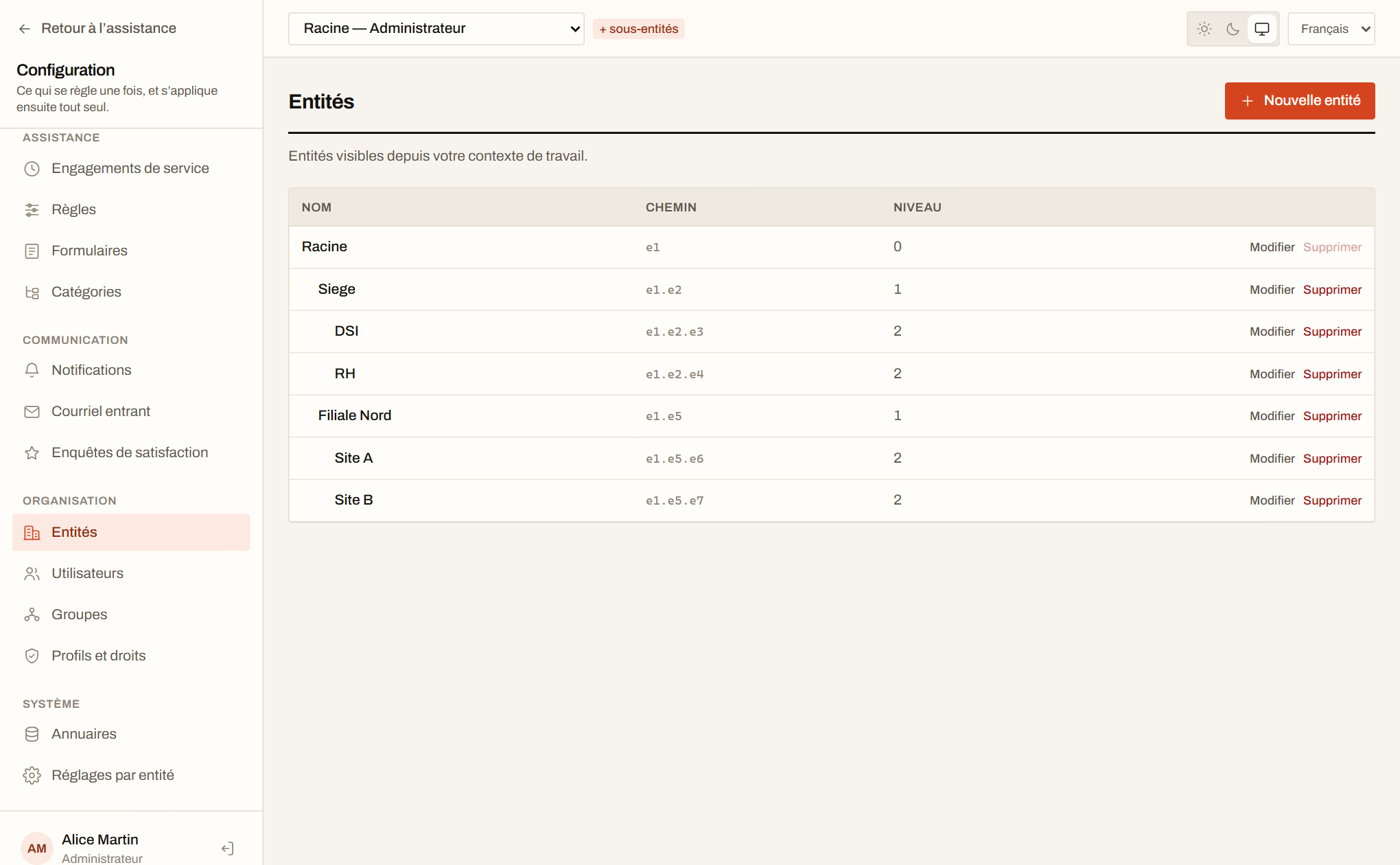
Task: Click Supprimer for the DSI row
Action: click(1332, 332)
